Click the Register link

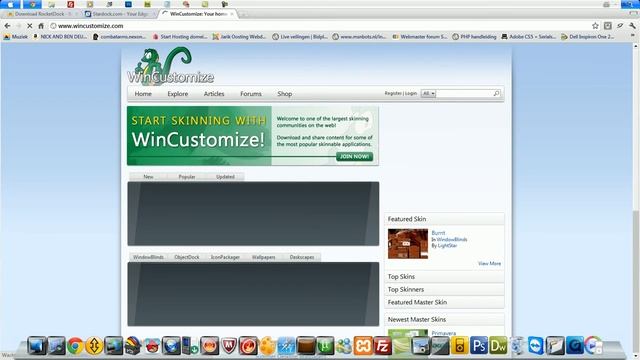393,93
